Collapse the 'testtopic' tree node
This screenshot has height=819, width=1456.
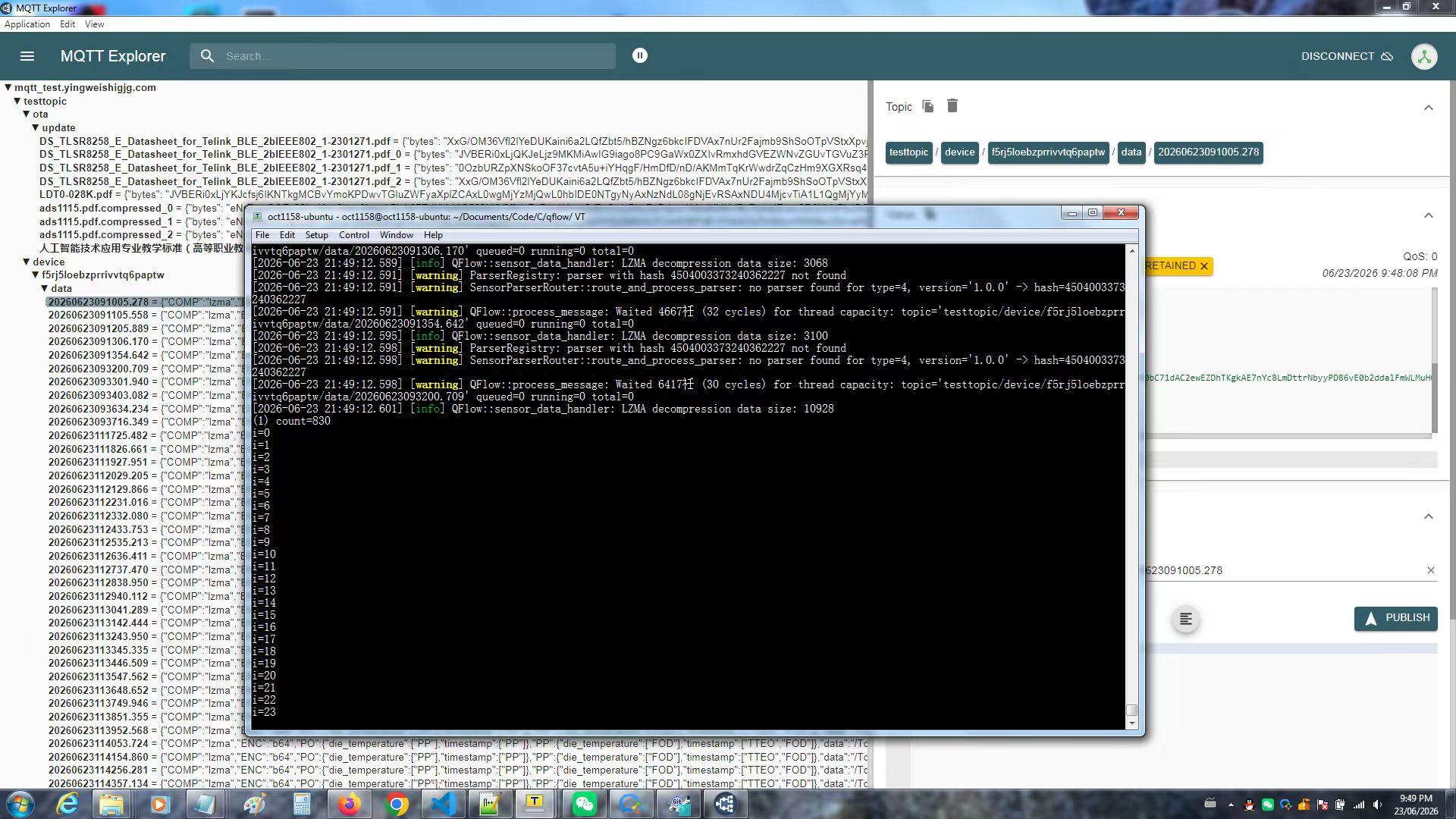point(17,102)
